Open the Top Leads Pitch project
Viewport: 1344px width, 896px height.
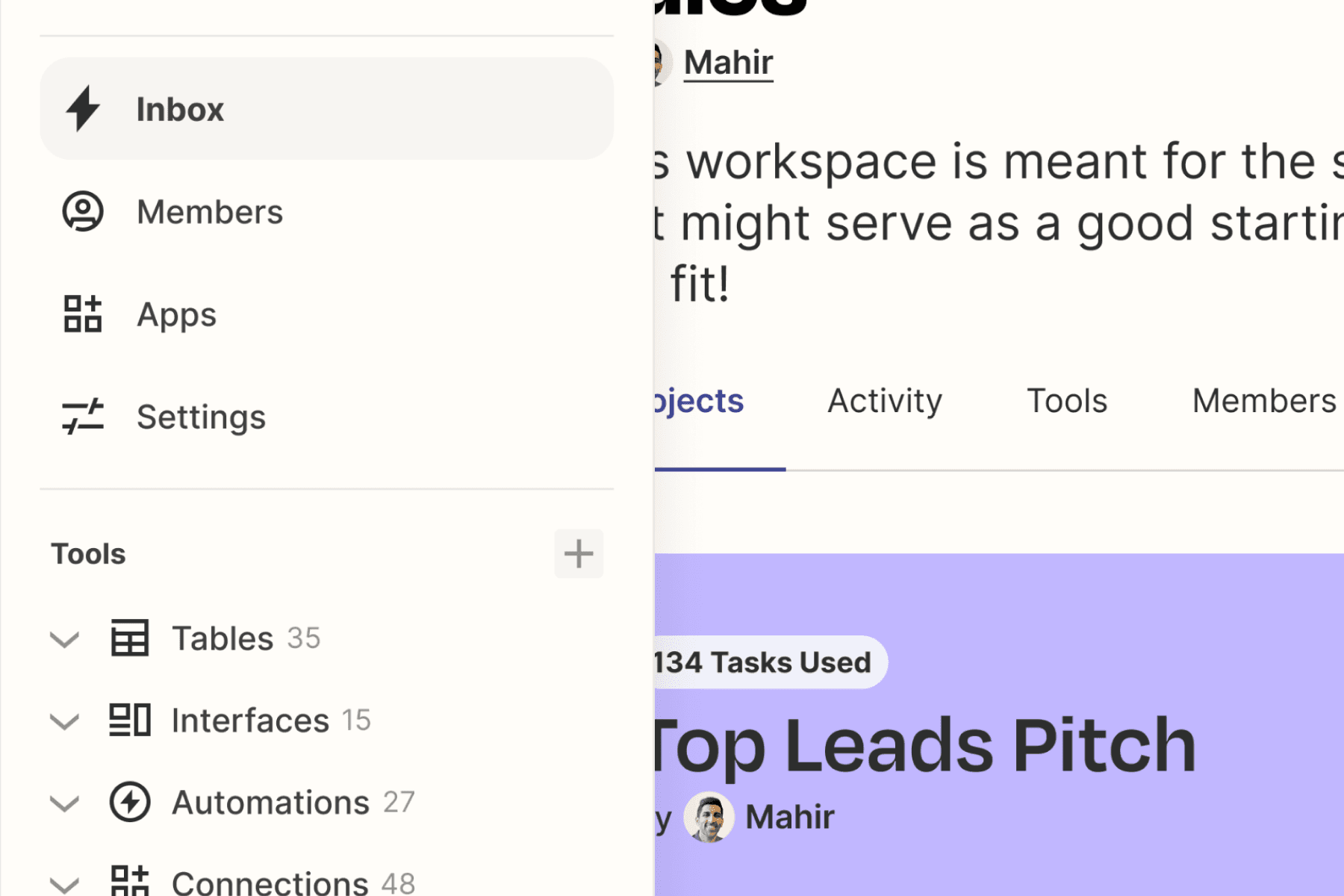(925, 745)
